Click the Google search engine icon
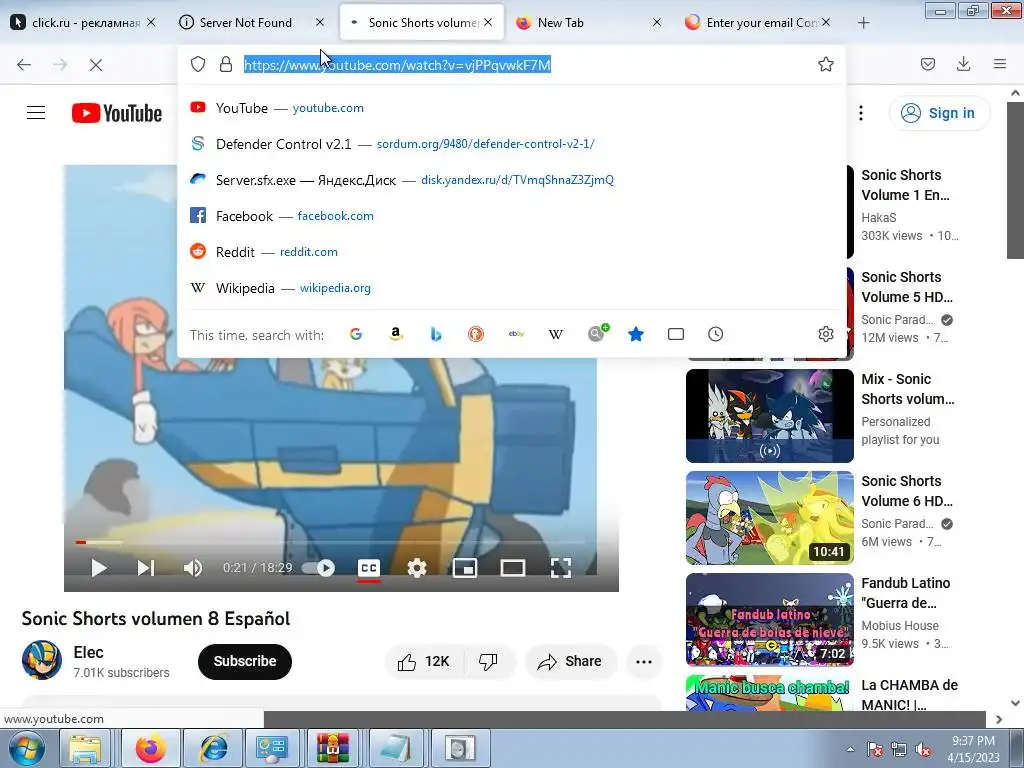 [356, 334]
